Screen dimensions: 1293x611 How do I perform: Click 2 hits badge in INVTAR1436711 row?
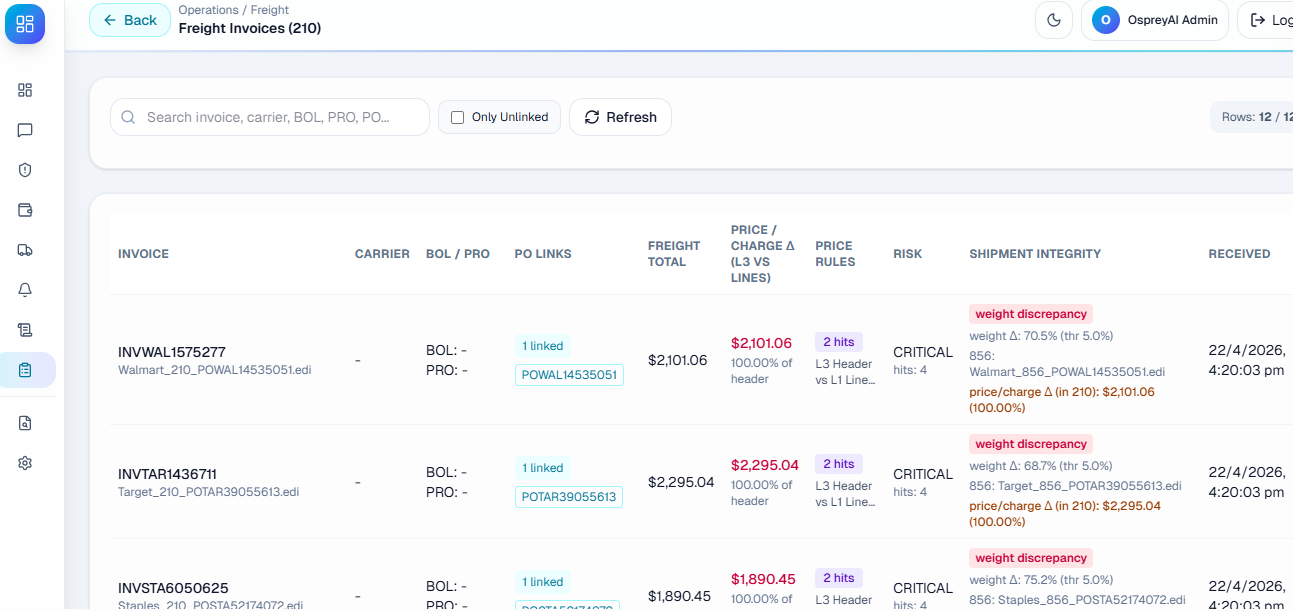839,464
